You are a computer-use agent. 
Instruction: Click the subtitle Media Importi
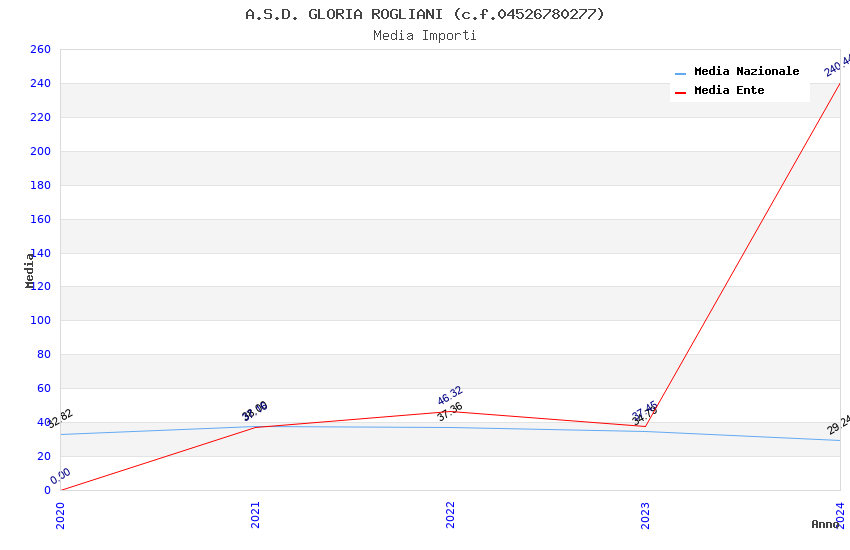click(x=425, y=36)
